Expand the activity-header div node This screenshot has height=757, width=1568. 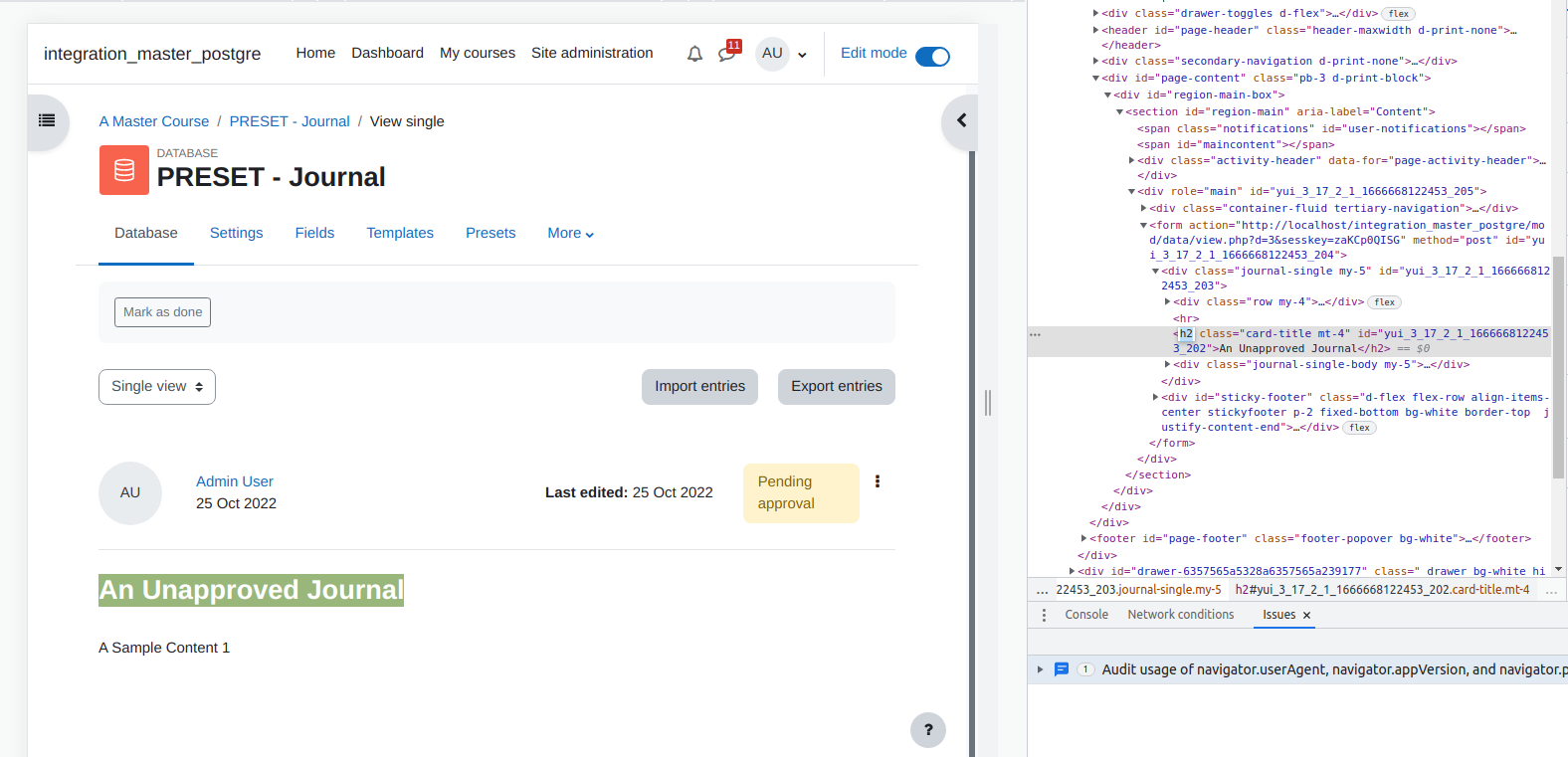point(1131,160)
